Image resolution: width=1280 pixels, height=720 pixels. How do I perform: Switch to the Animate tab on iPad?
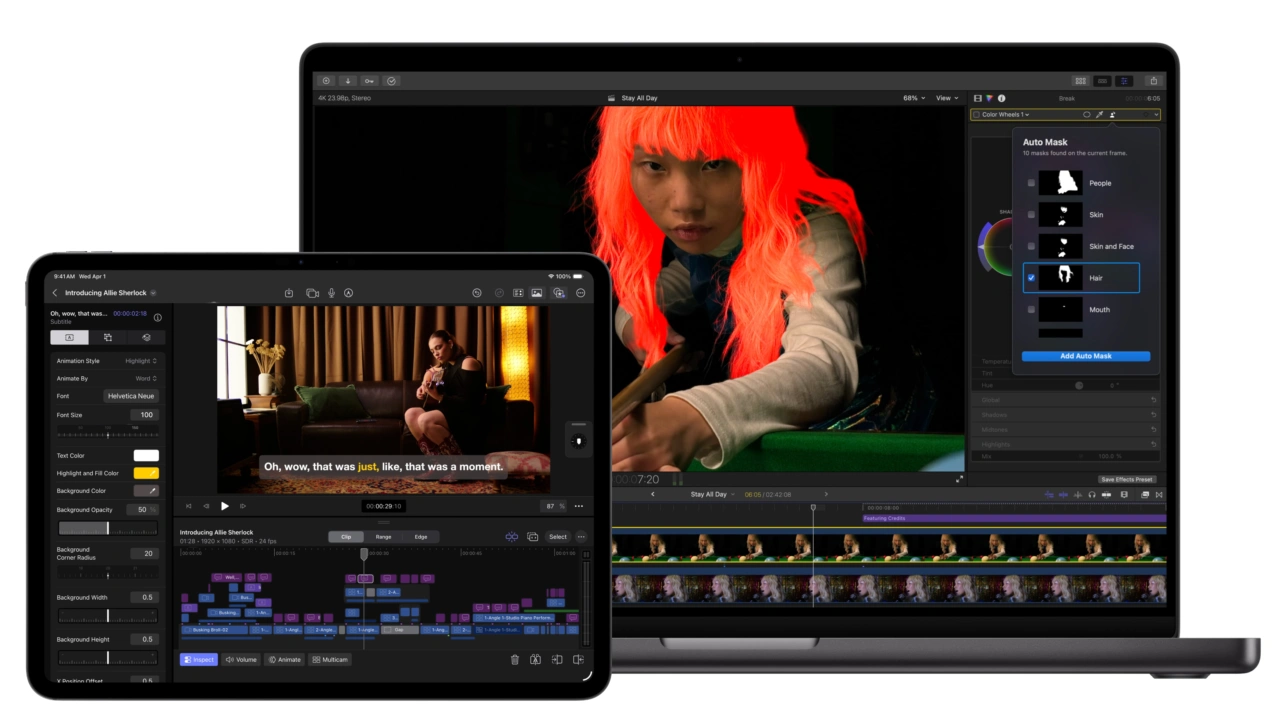285,660
